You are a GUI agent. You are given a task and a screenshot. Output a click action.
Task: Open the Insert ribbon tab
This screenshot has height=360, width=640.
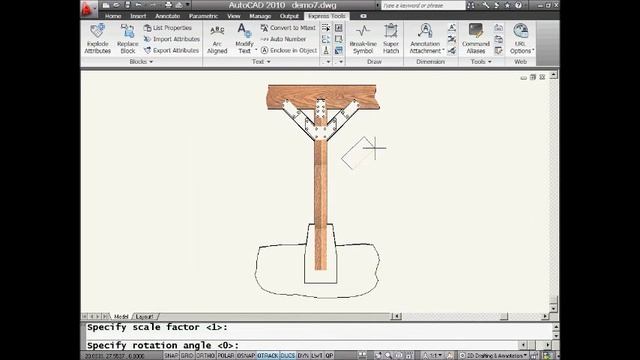tap(138, 16)
